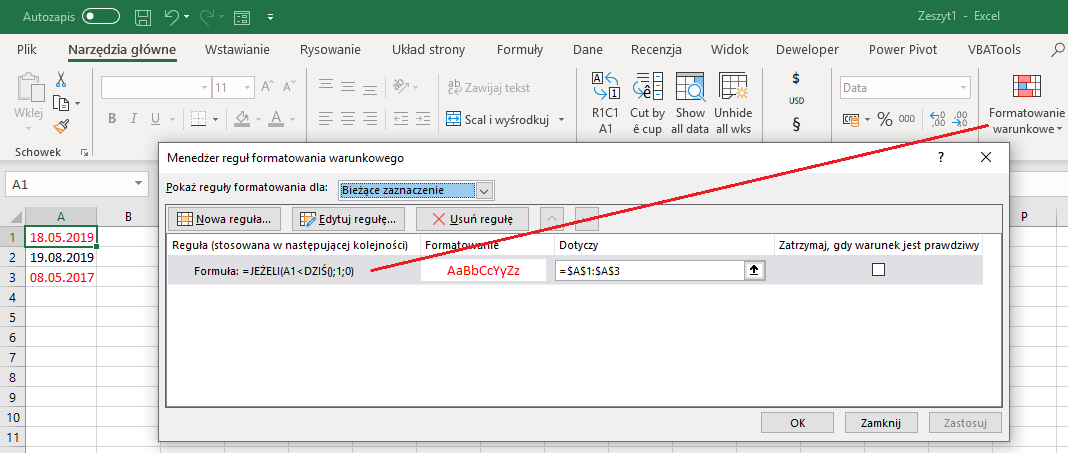Check Zatrzymaj, gdy warunek jest prawdziwy checkbox
The image size is (1068, 453).
(879, 270)
